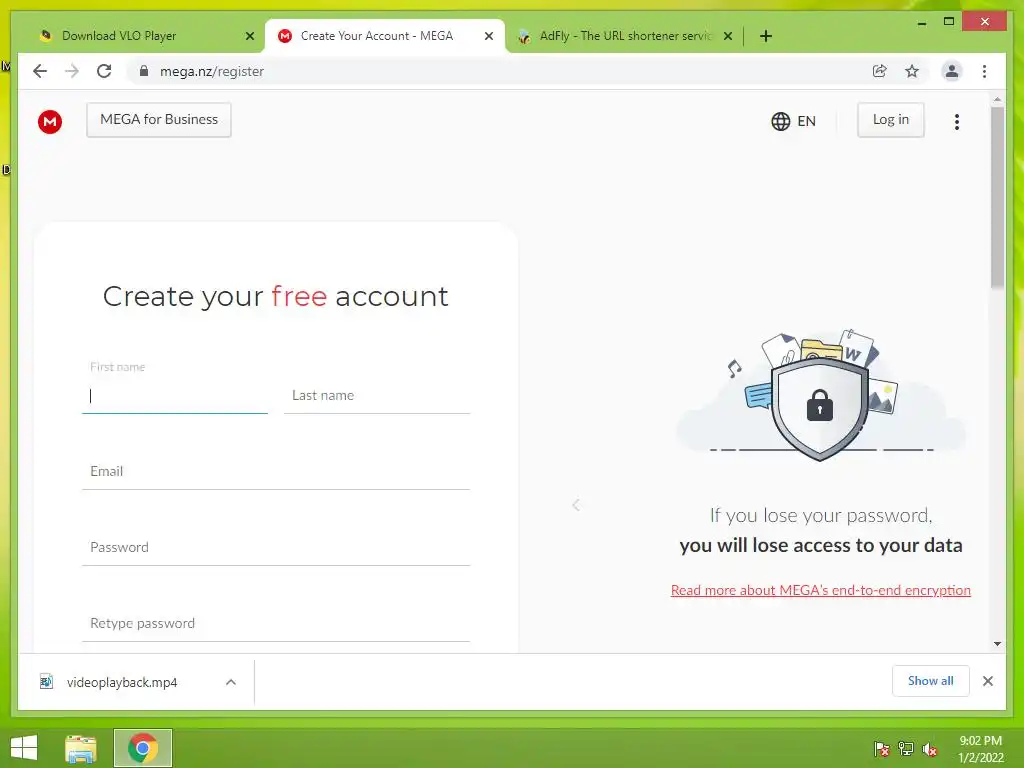1024x768 pixels.
Task: Go to previous slide with left chevron
Action: pos(576,505)
